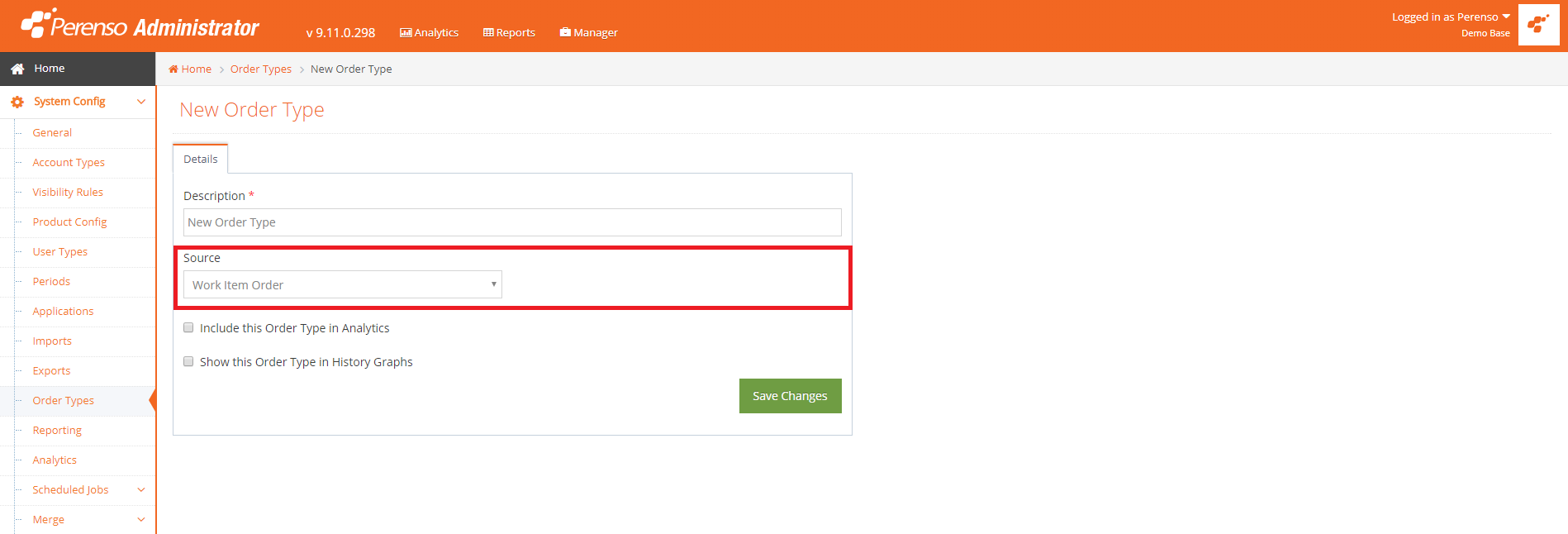Click the New Order Type breadcrumb text
The width and height of the screenshot is (1568, 534).
point(351,69)
